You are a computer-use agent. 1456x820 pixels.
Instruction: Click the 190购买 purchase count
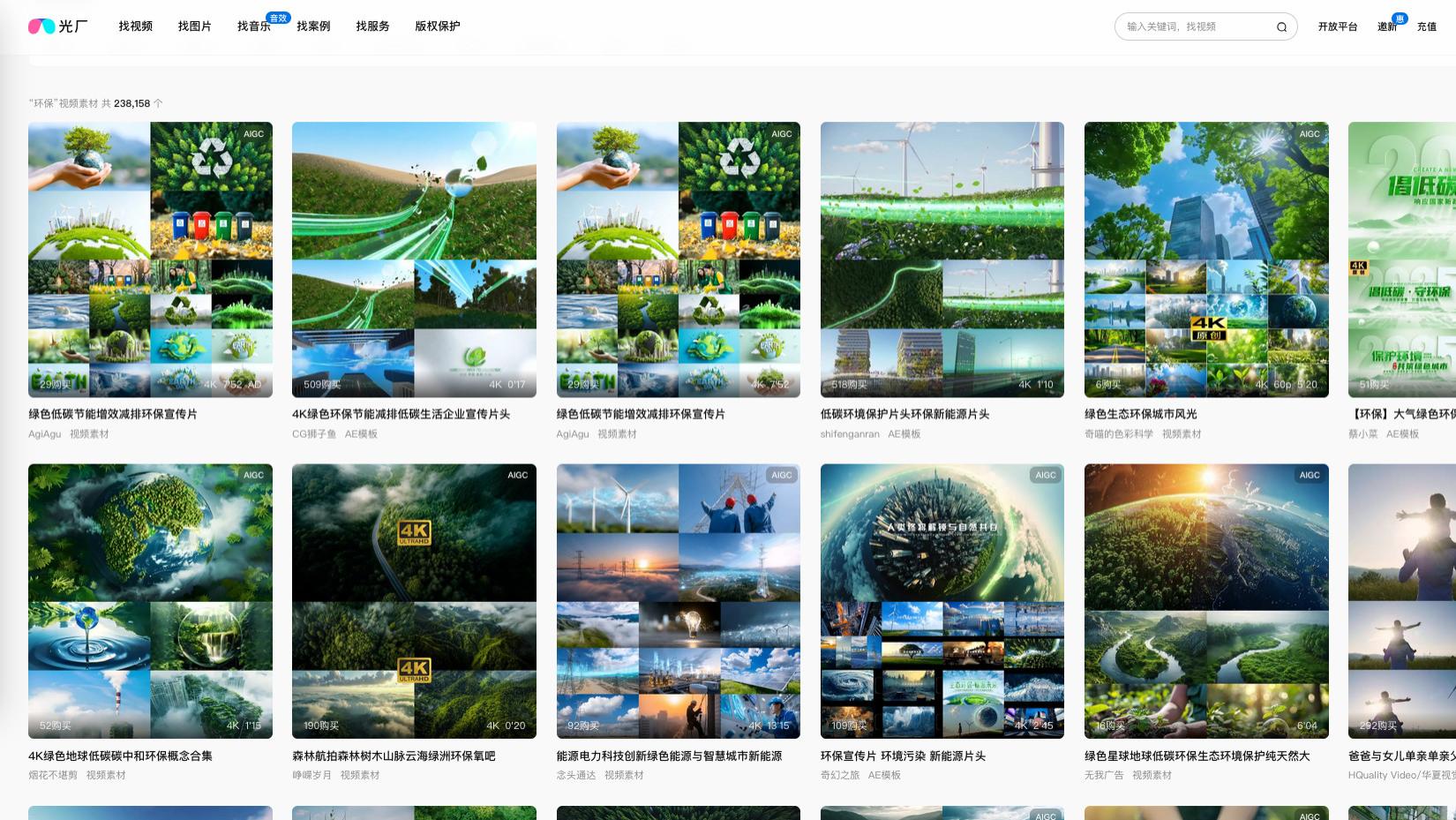coord(322,726)
